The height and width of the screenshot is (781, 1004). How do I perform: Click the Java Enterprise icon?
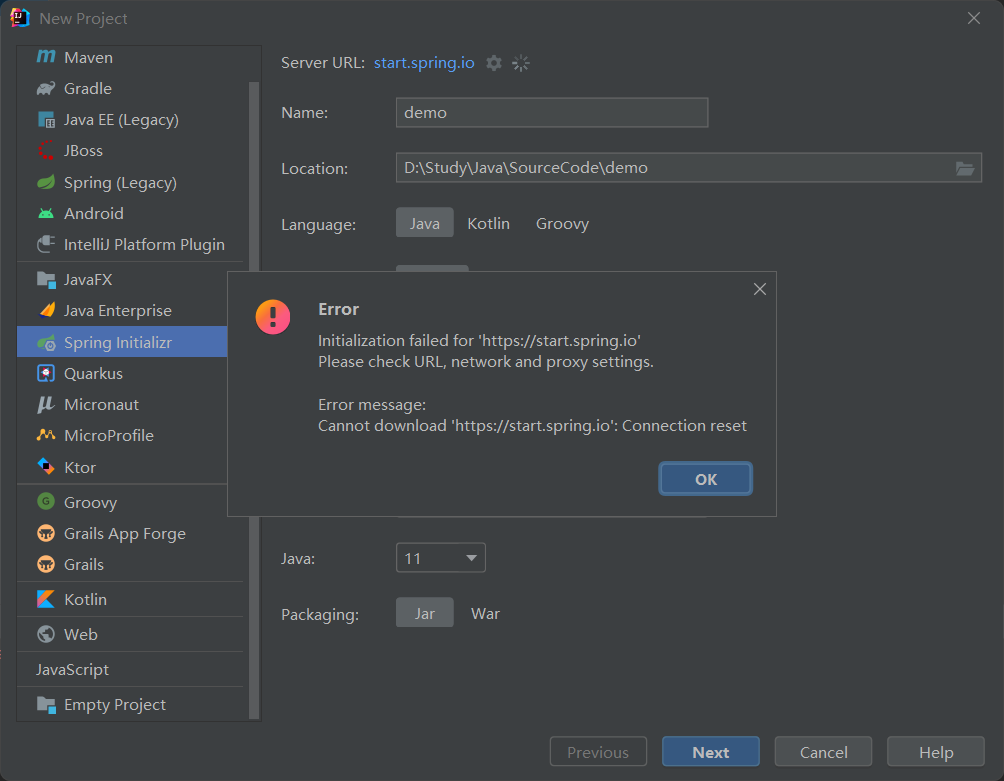(47, 310)
